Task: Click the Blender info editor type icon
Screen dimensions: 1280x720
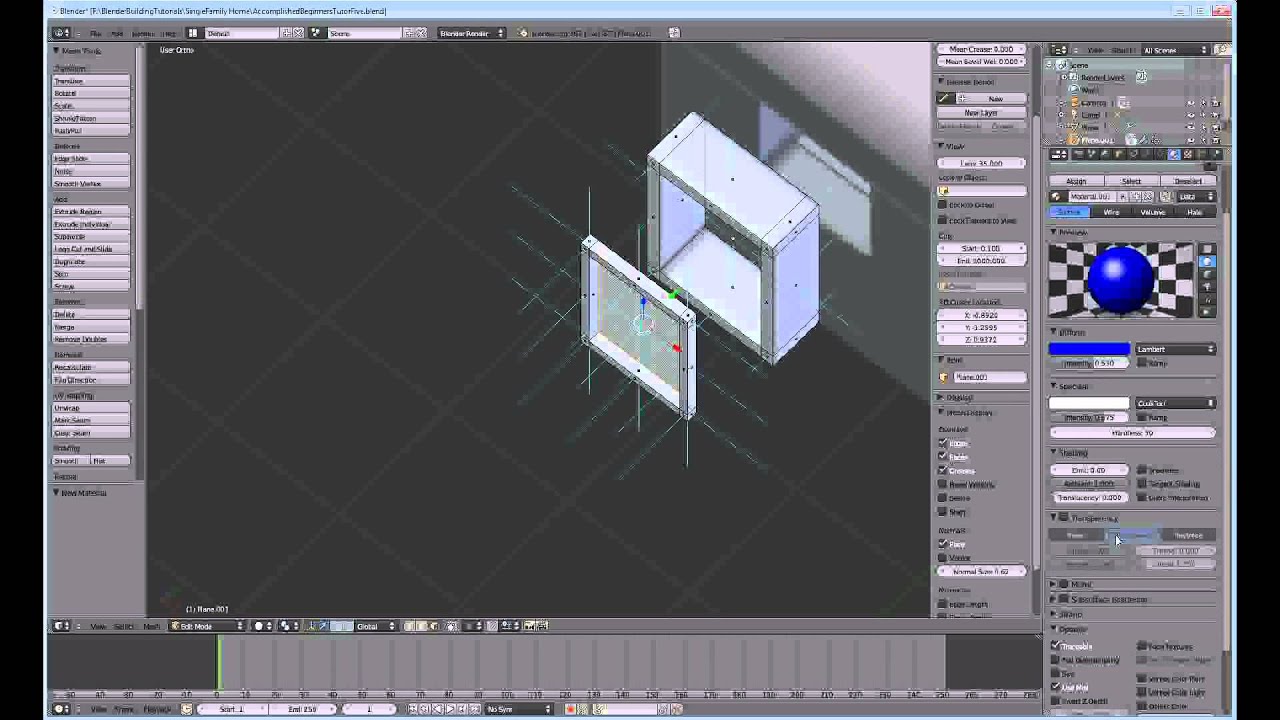Action: tap(61, 33)
